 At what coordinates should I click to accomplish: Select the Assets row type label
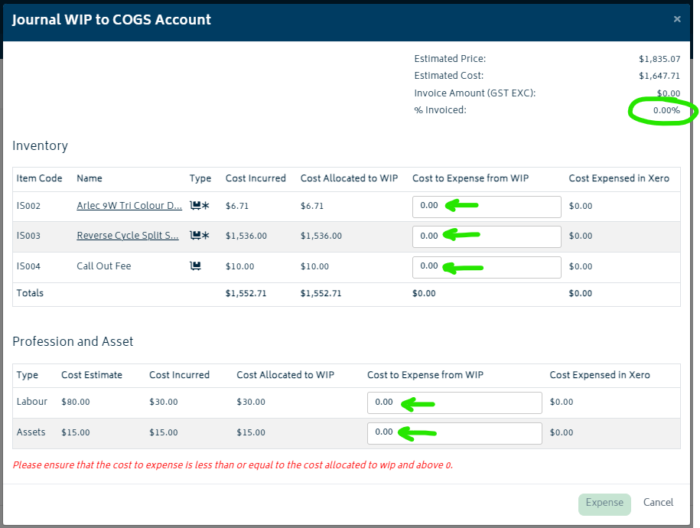(x=31, y=432)
